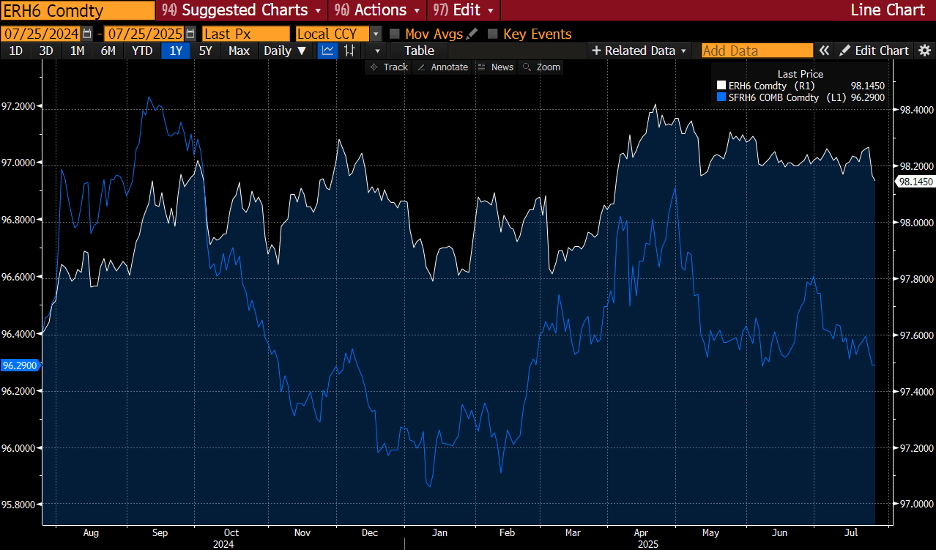Click the Last Price legend header
Screen dimensions: 936x550
pyautogui.click(x=800, y=74)
